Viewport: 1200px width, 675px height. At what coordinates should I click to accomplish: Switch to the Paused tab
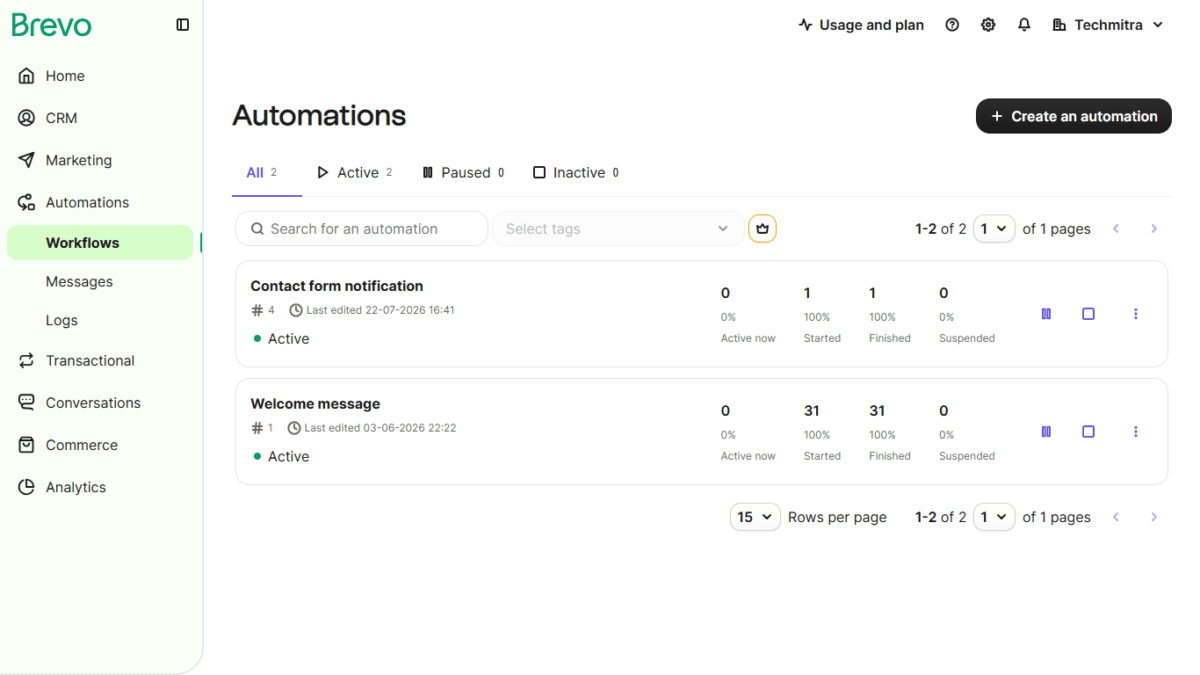point(463,173)
